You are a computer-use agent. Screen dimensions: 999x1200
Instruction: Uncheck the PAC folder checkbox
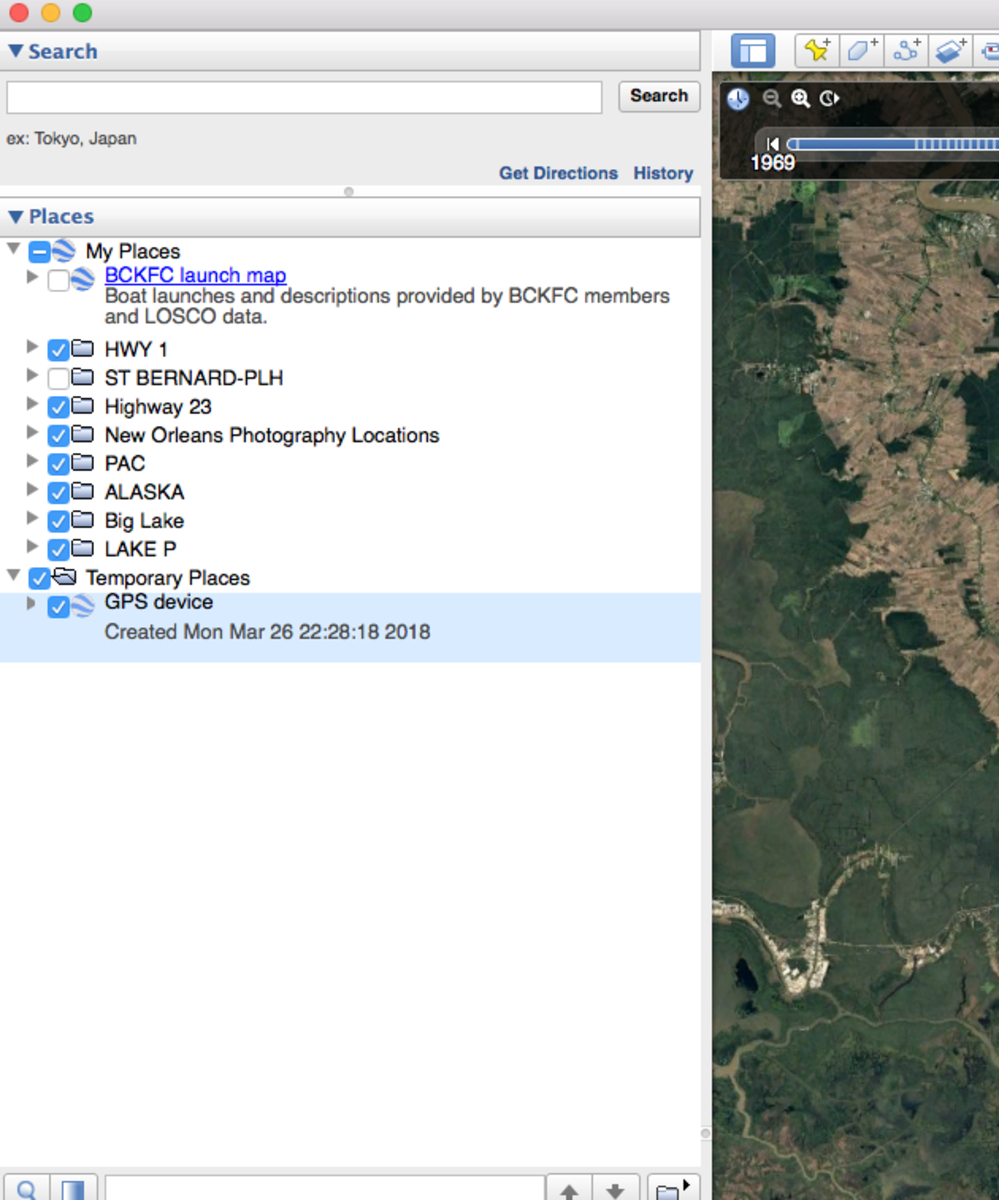point(58,464)
